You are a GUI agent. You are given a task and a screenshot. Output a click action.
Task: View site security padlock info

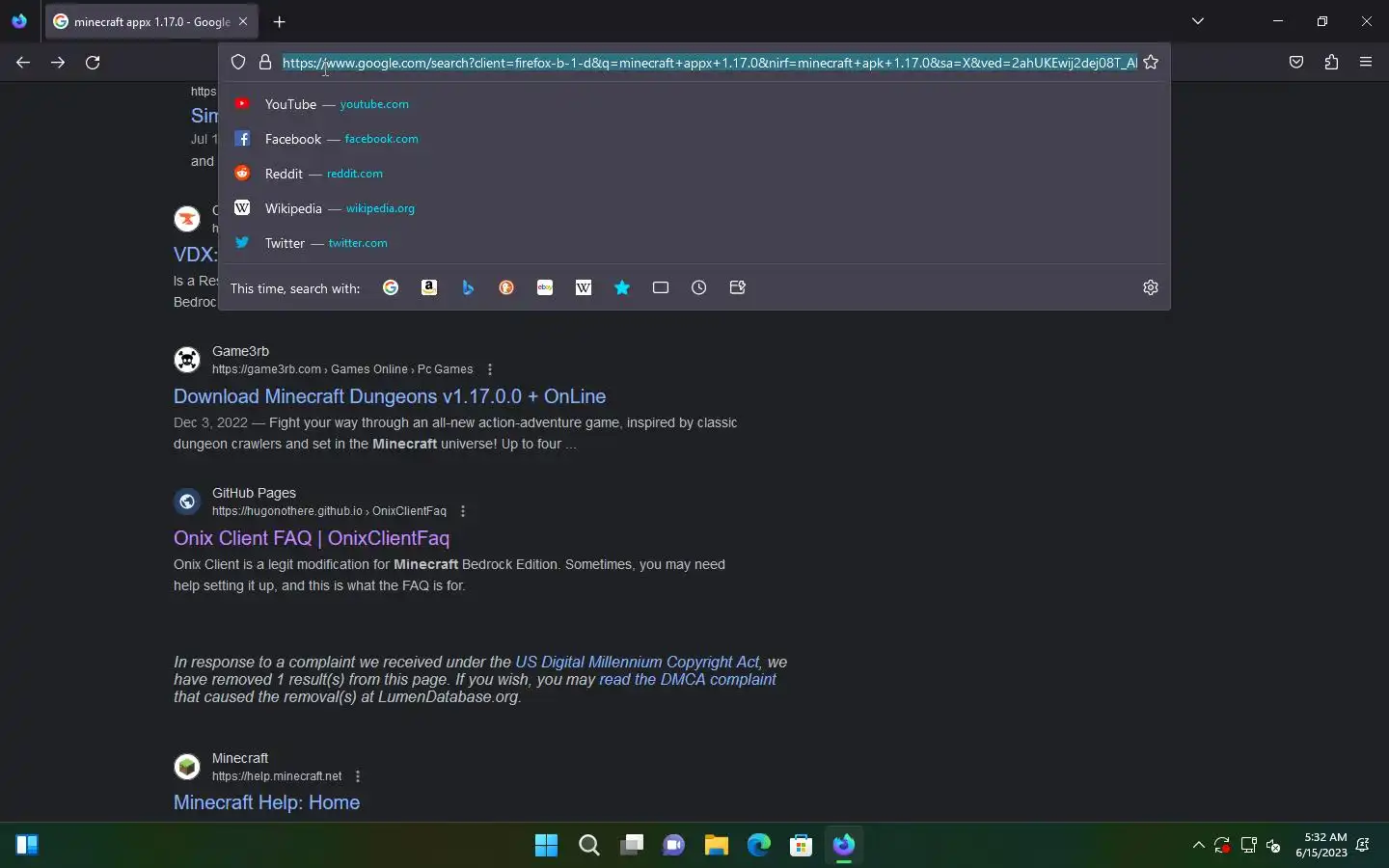coord(265,63)
